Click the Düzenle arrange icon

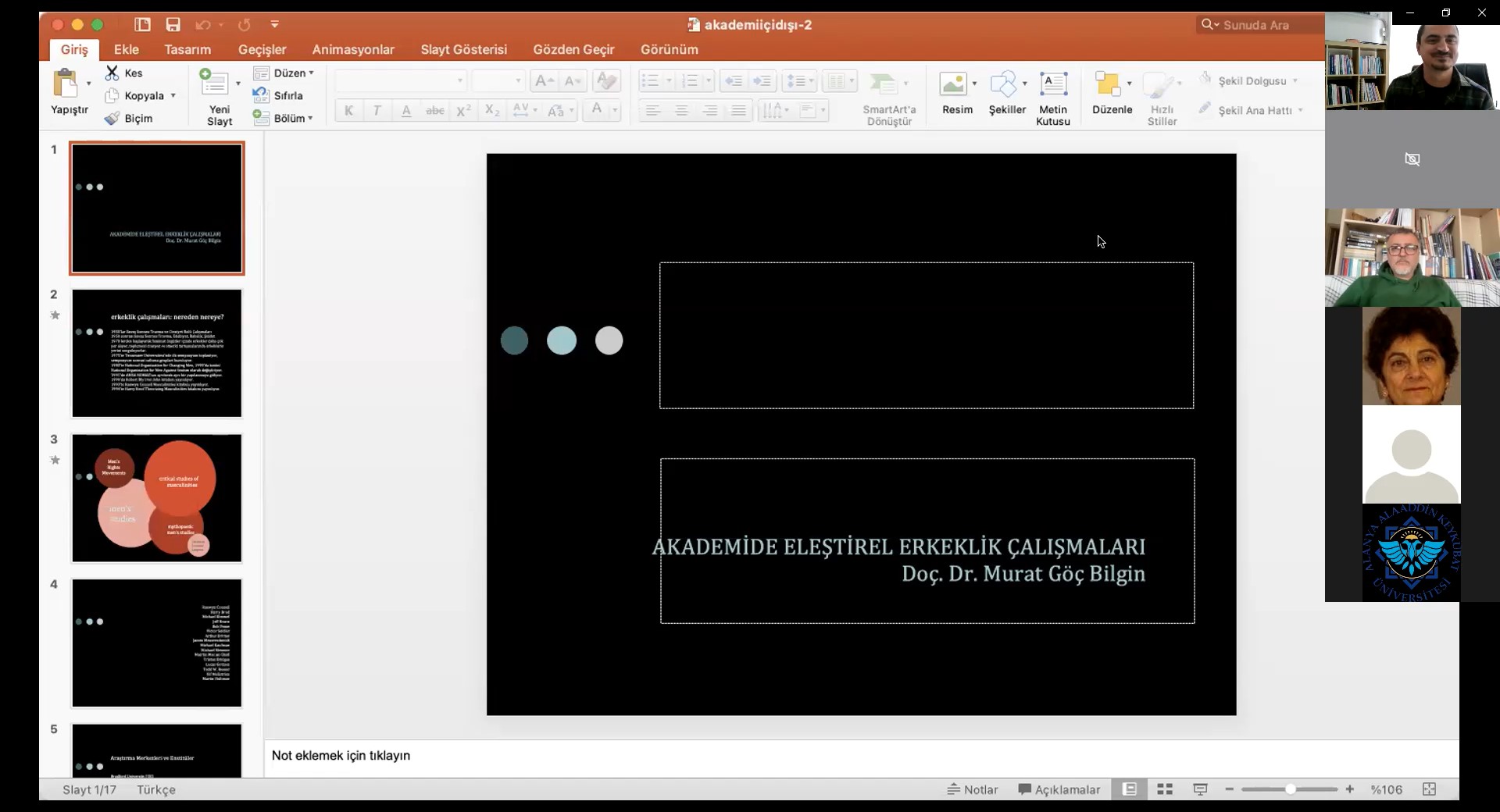coord(1107,84)
